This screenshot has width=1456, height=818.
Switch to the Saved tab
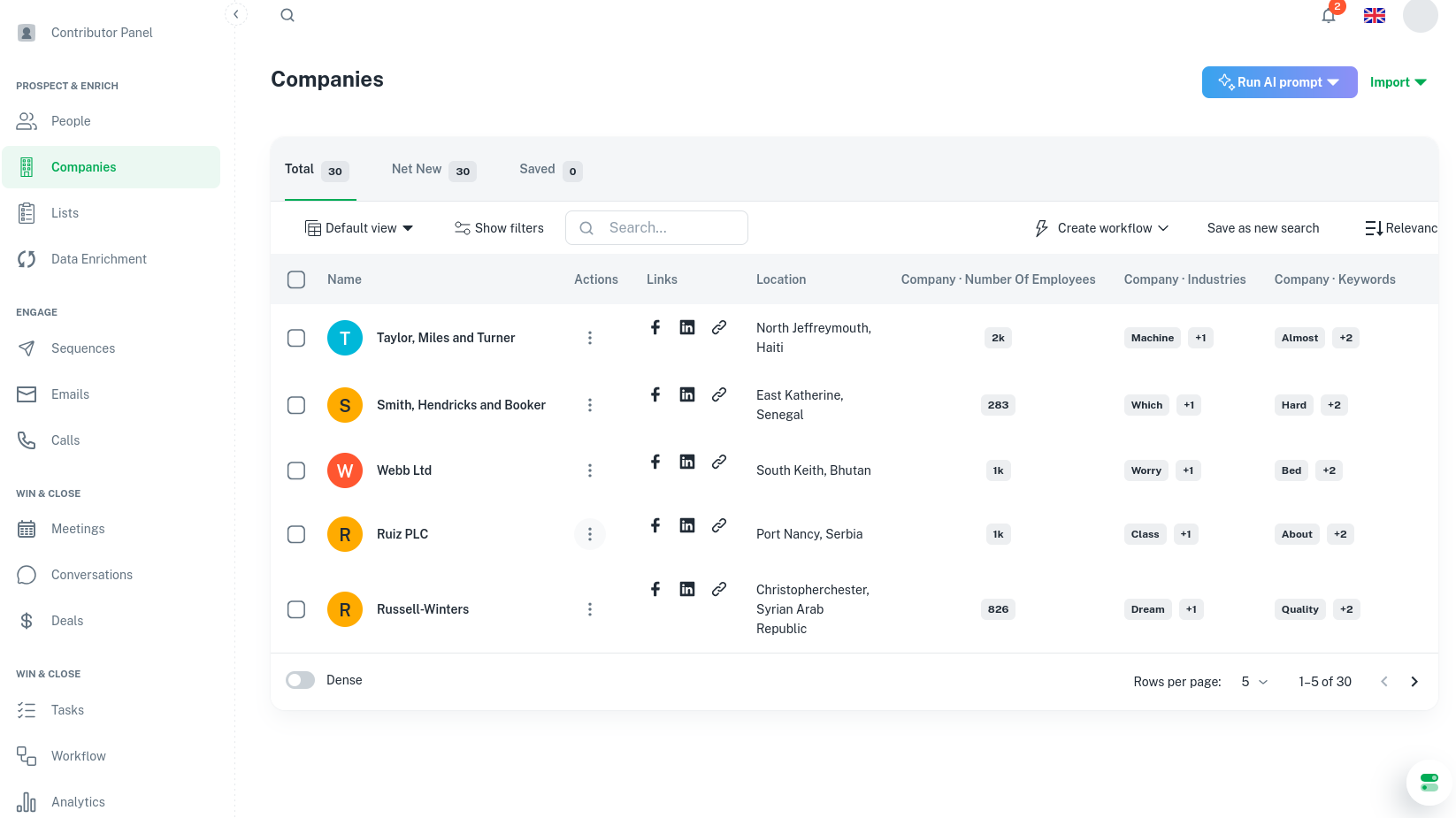coord(551,170)
